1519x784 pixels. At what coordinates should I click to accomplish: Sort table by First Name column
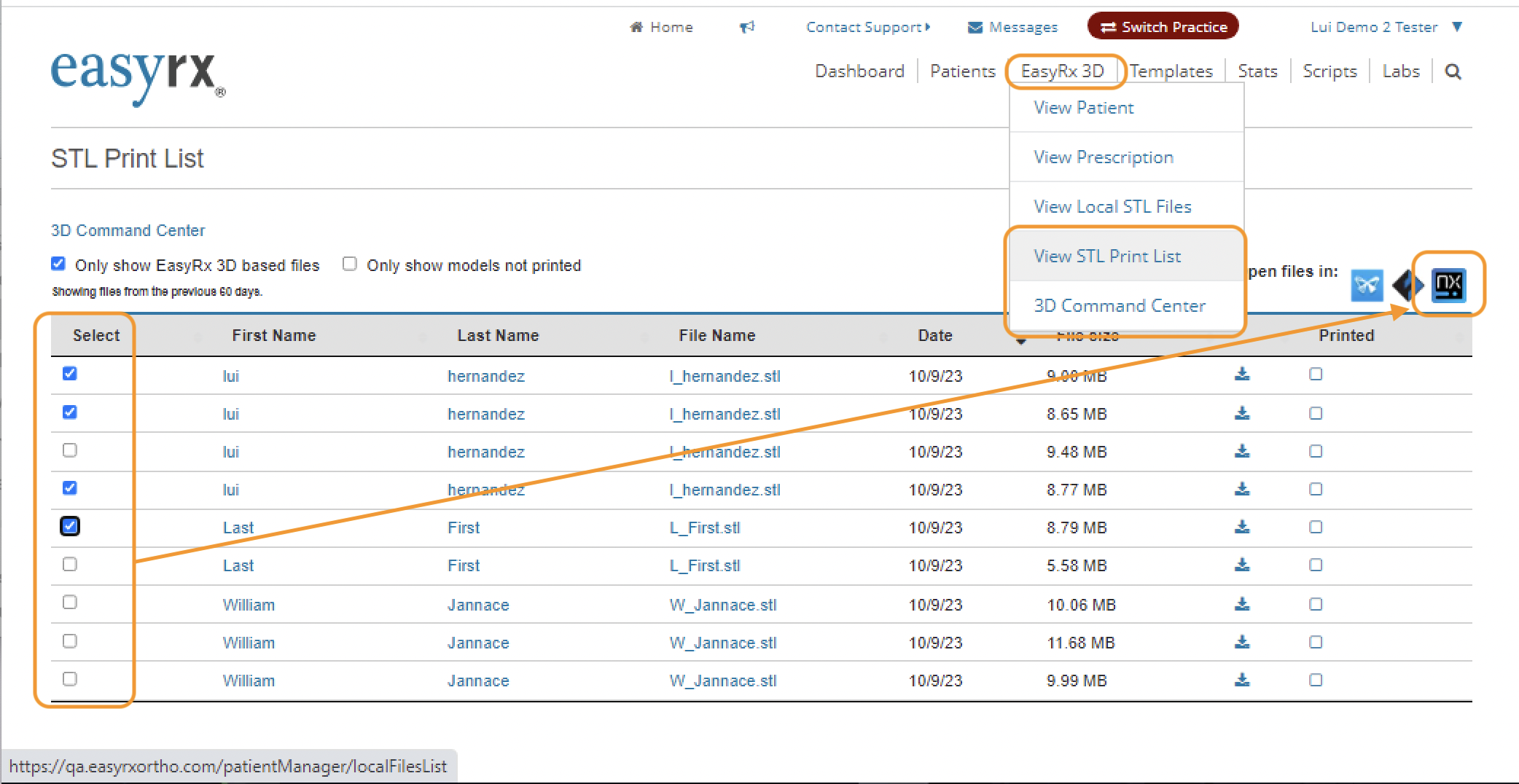(x=273, y=335)
